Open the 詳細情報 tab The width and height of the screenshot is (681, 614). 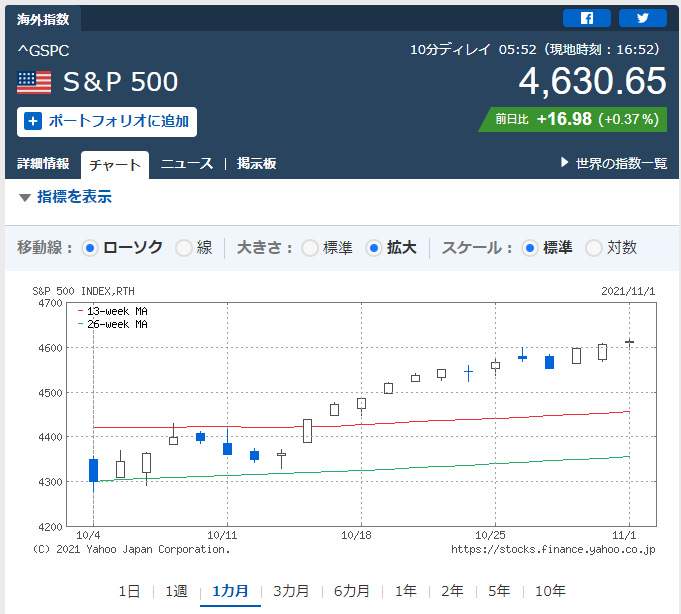click(x=43, y=164)
